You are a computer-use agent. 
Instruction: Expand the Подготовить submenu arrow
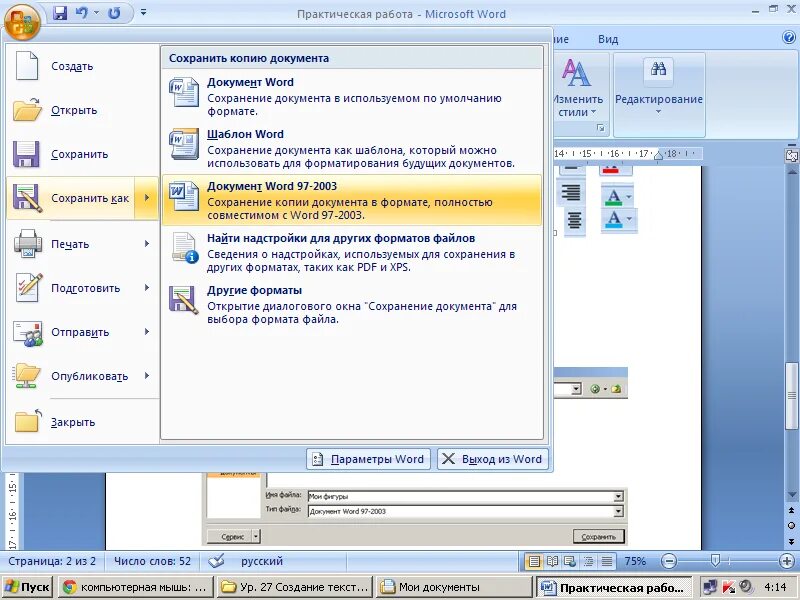pyautogui.click(x=147, y=288)
